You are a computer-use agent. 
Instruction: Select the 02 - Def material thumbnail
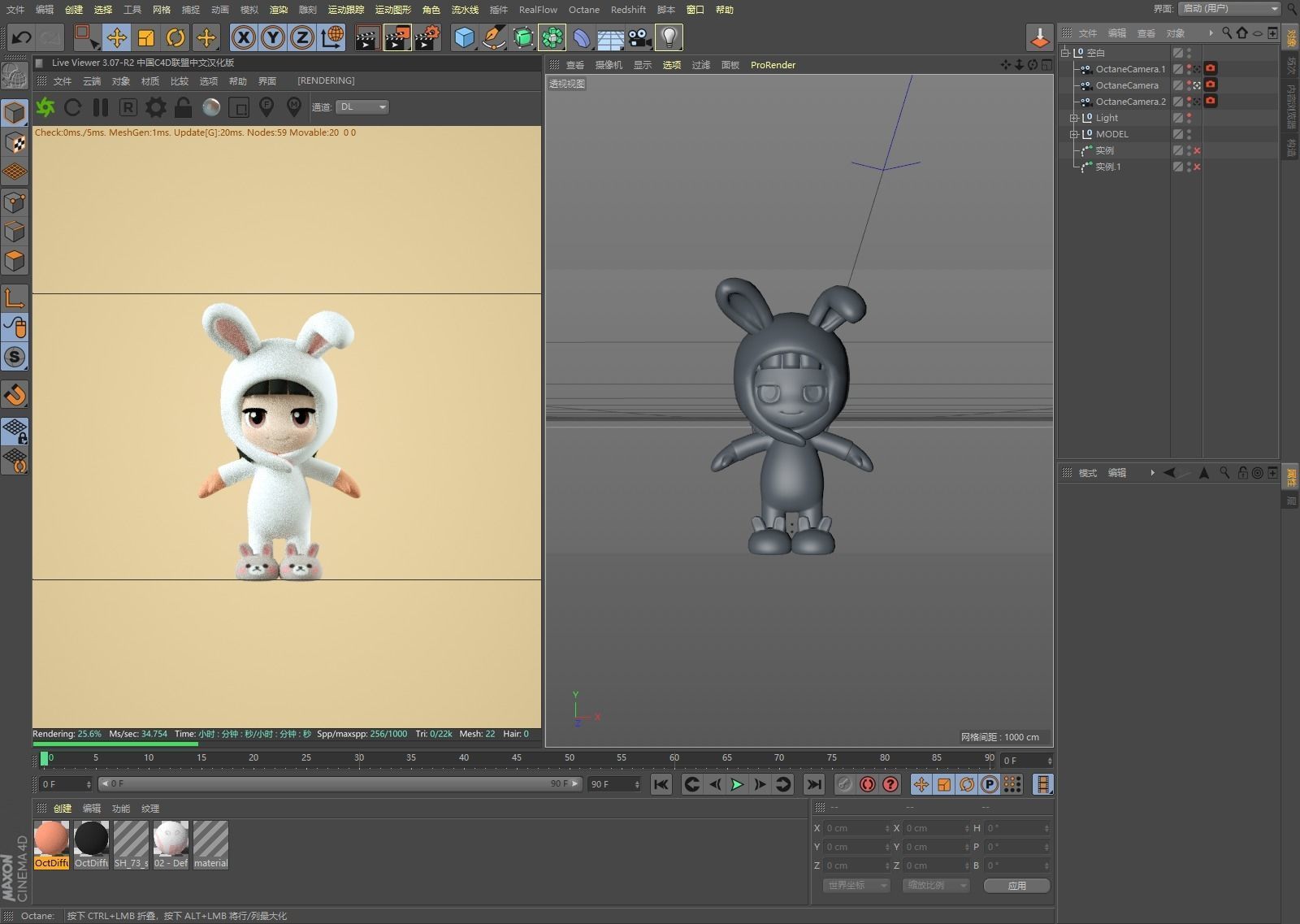(x=171, y=844)
